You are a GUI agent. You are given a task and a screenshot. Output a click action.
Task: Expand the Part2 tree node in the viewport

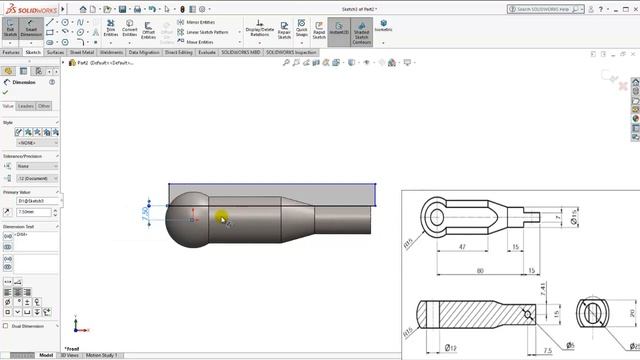tap(63, 63)
